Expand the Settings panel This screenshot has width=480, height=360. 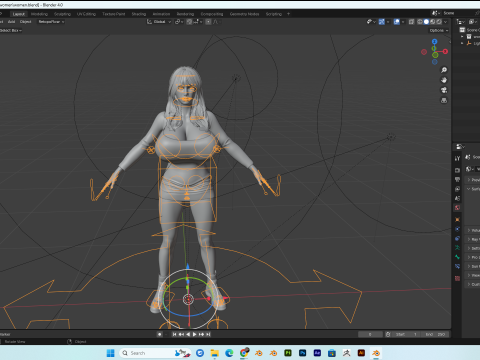[472, 248]
